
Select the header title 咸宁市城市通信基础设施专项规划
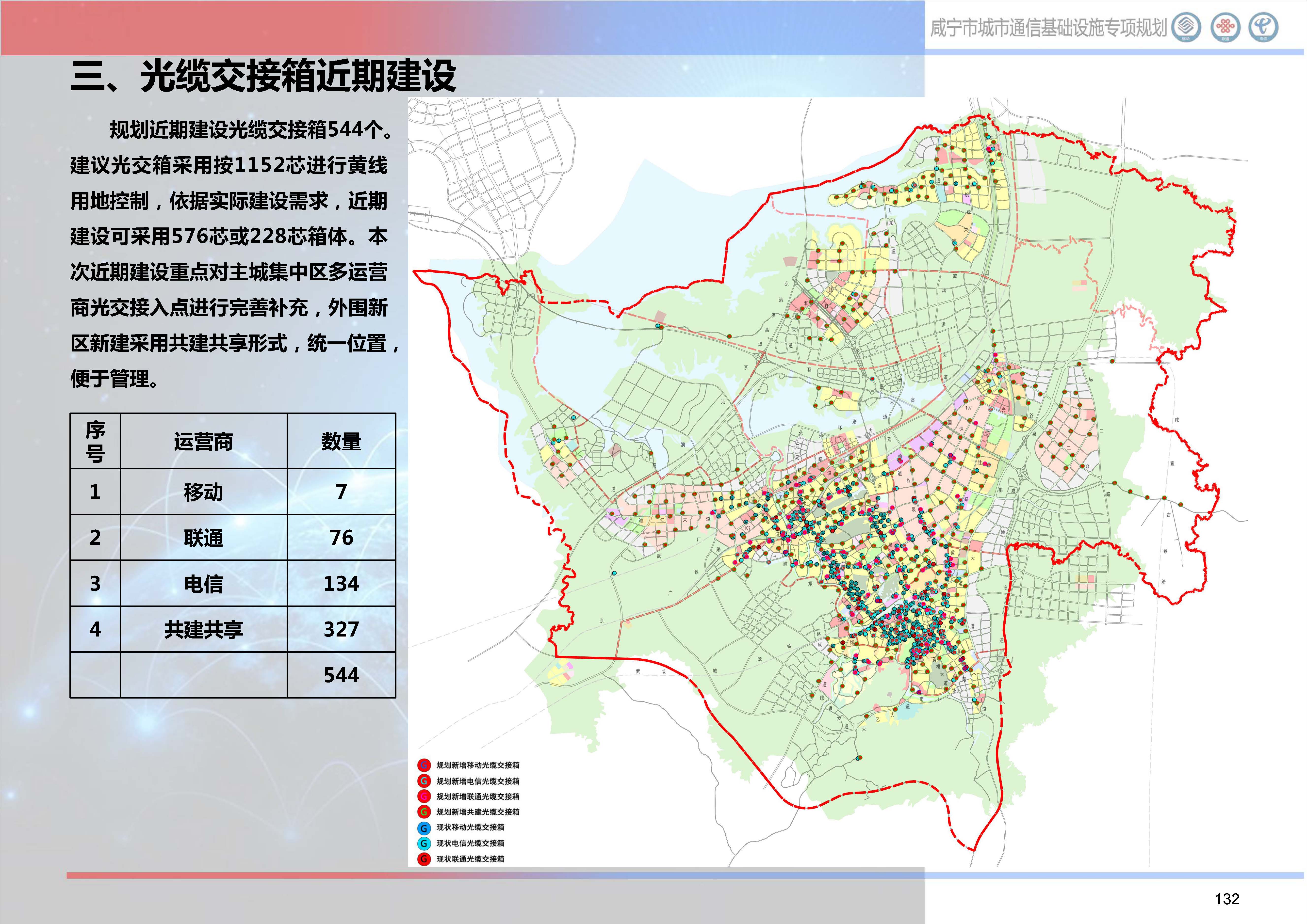(1048, 28)
